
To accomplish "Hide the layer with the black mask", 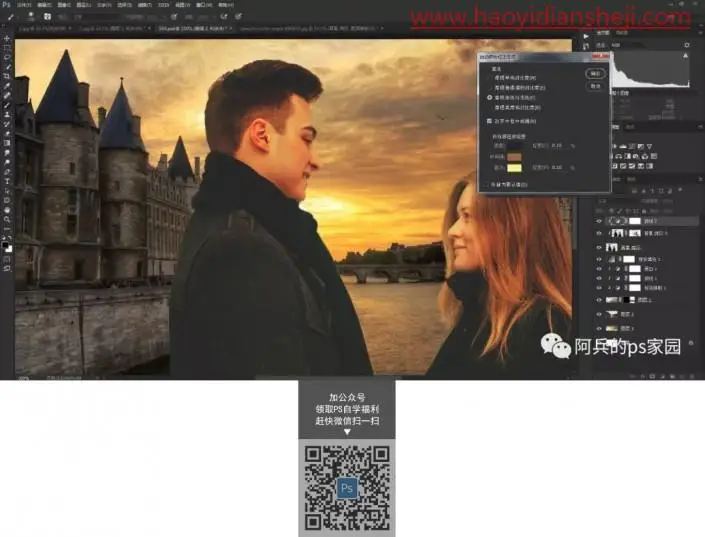I will click(x=599, y=300).
